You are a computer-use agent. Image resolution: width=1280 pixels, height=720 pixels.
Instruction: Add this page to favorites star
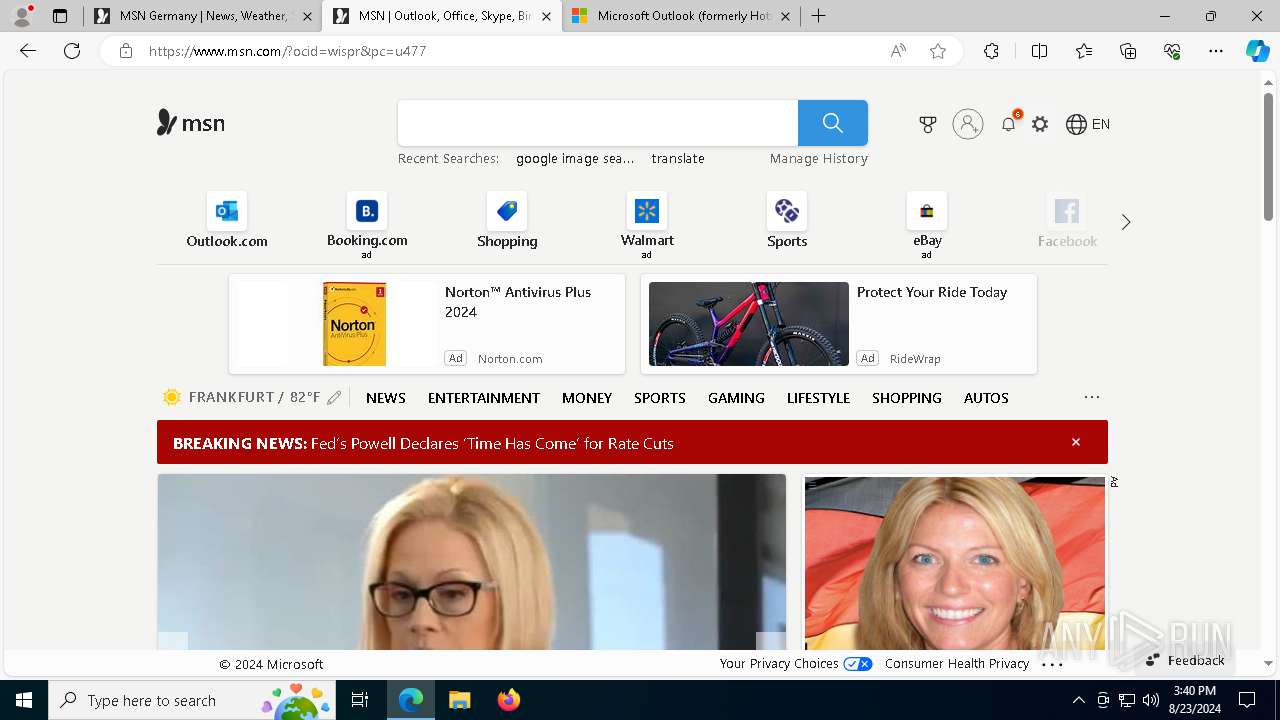point(938,51)
